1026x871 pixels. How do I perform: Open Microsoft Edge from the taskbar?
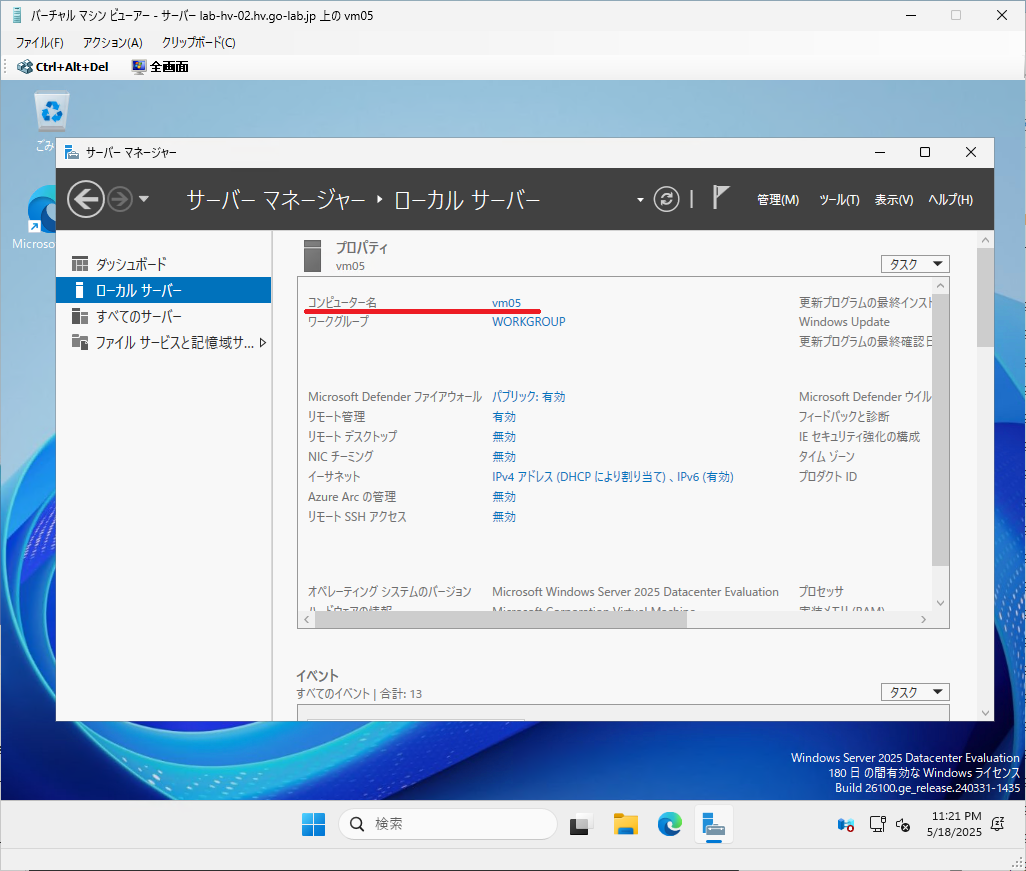pos(670,825)
